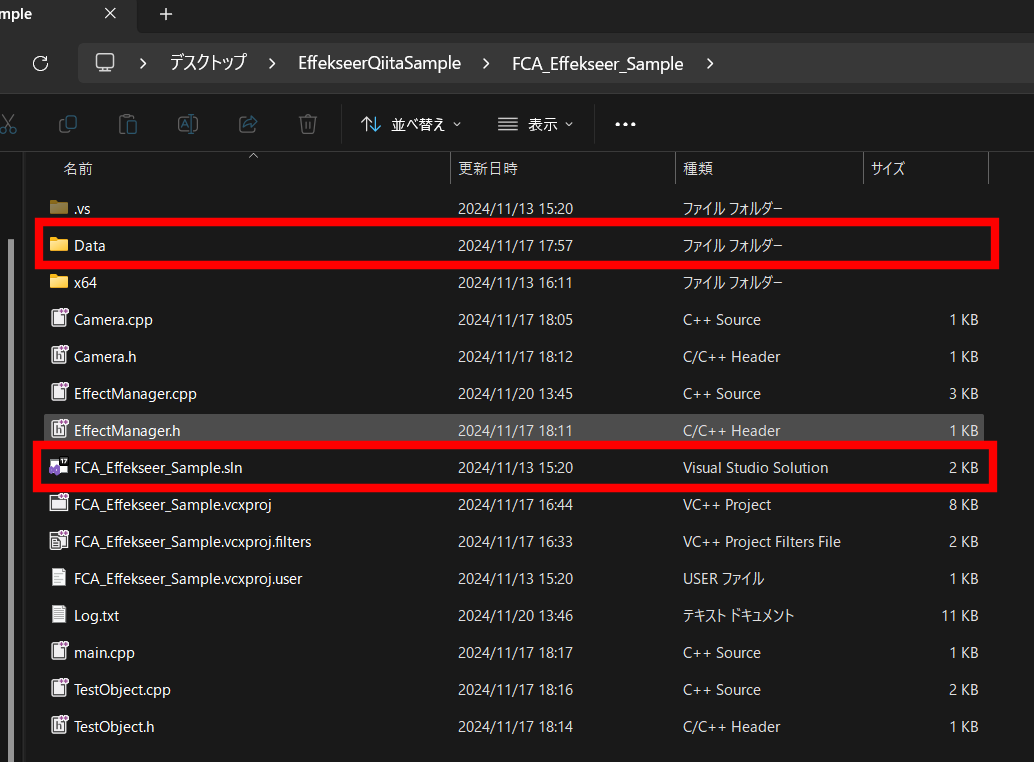
Task: Close the current Explorer tab
Action: point(110,13)
